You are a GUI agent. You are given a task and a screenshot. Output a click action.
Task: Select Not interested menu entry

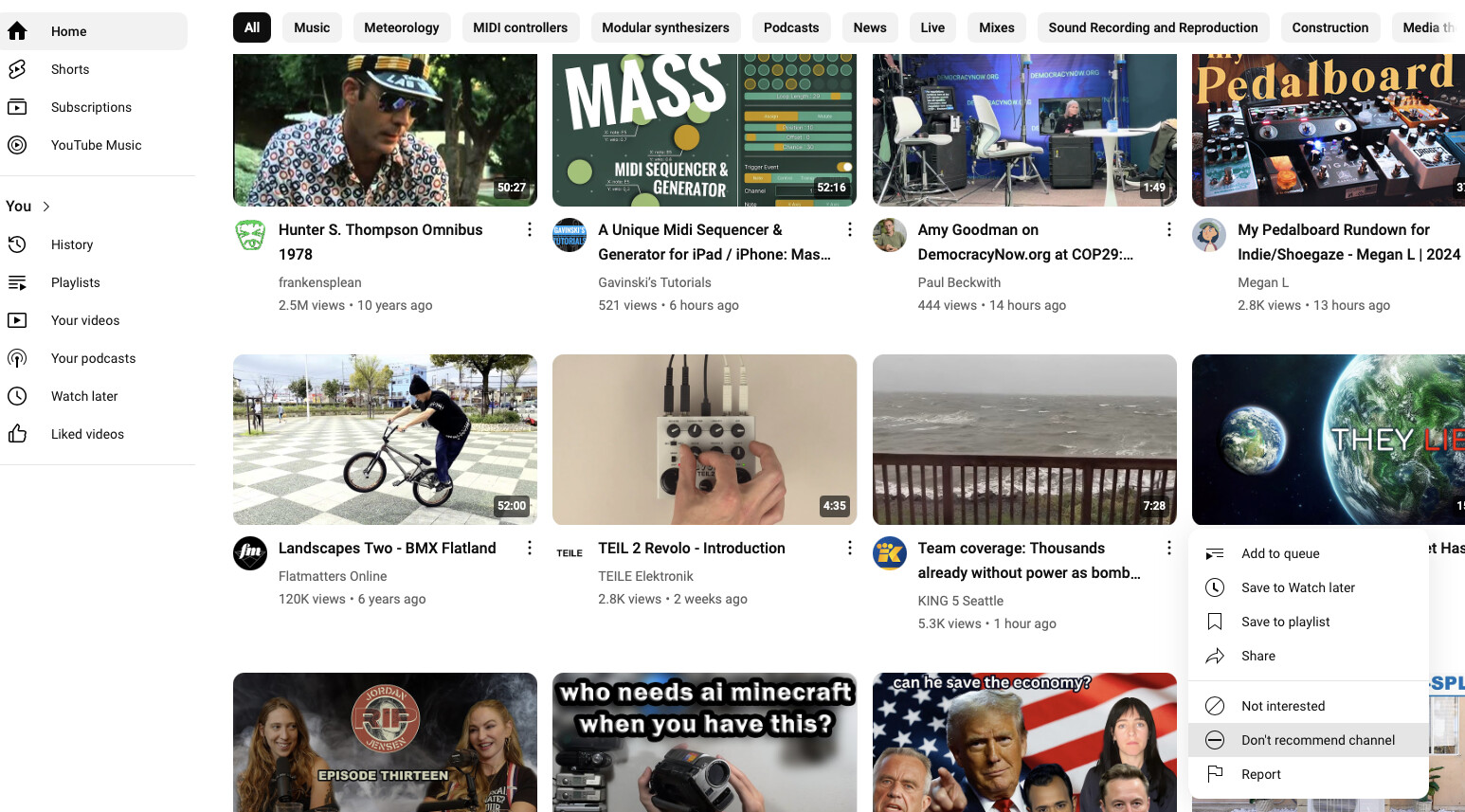[1308, 706]
